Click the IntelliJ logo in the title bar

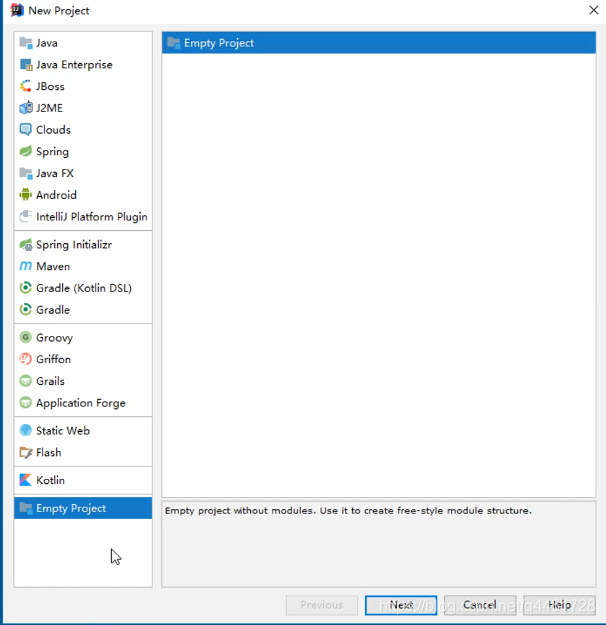17,10
